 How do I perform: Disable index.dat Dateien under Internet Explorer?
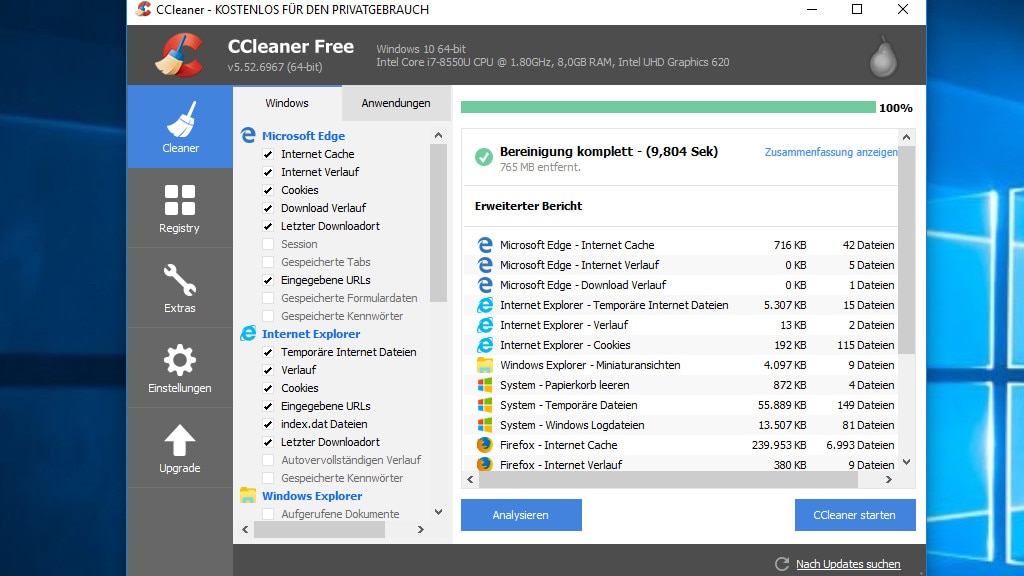[268, 424]
